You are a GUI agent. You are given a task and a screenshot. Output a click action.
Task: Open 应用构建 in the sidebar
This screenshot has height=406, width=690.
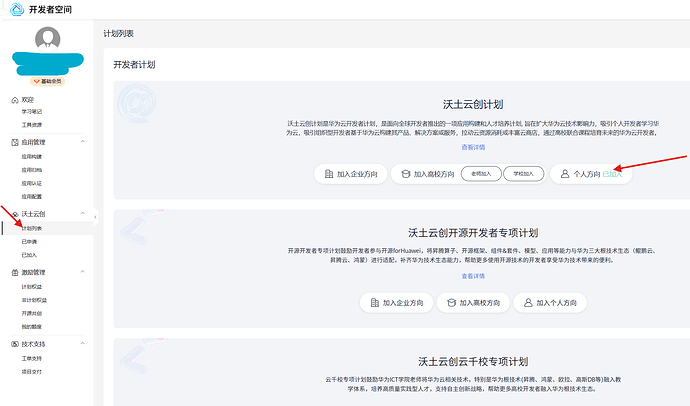(32, 157)
